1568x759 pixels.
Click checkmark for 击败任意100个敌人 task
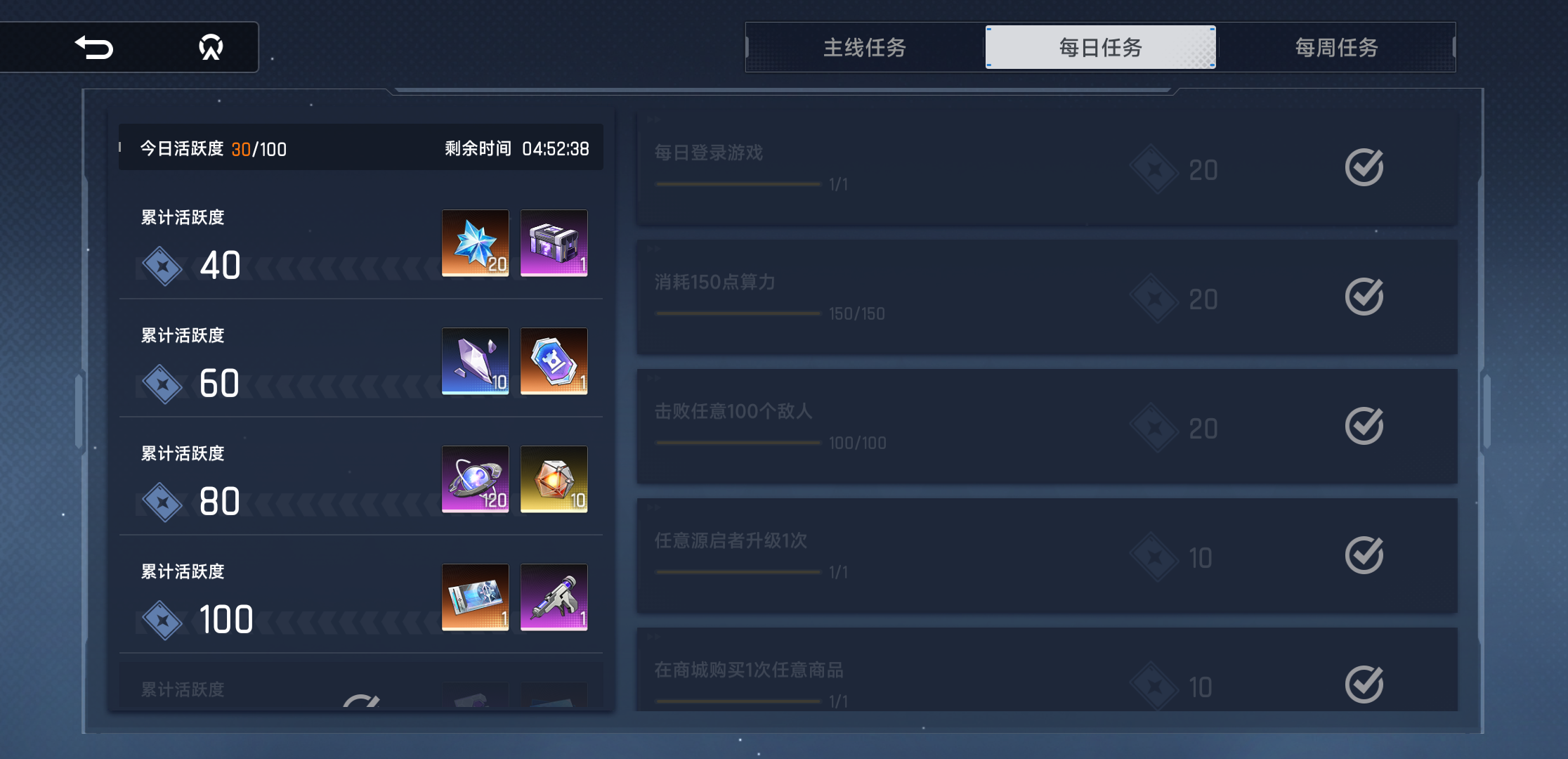pyautogui.click(x=1364, y=426)
